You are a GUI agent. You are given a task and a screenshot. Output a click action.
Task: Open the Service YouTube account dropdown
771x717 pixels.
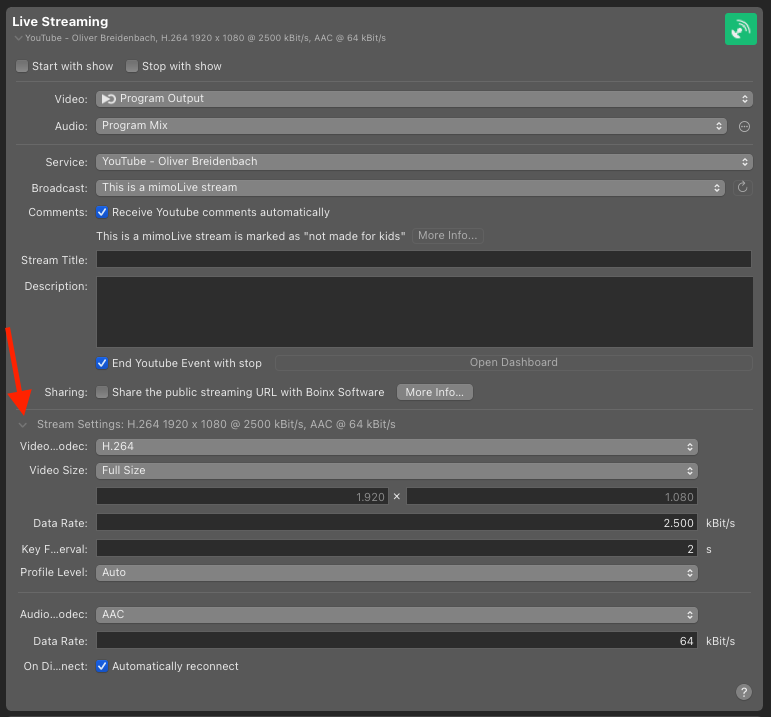pyautogui.click(x=424, y=162)
